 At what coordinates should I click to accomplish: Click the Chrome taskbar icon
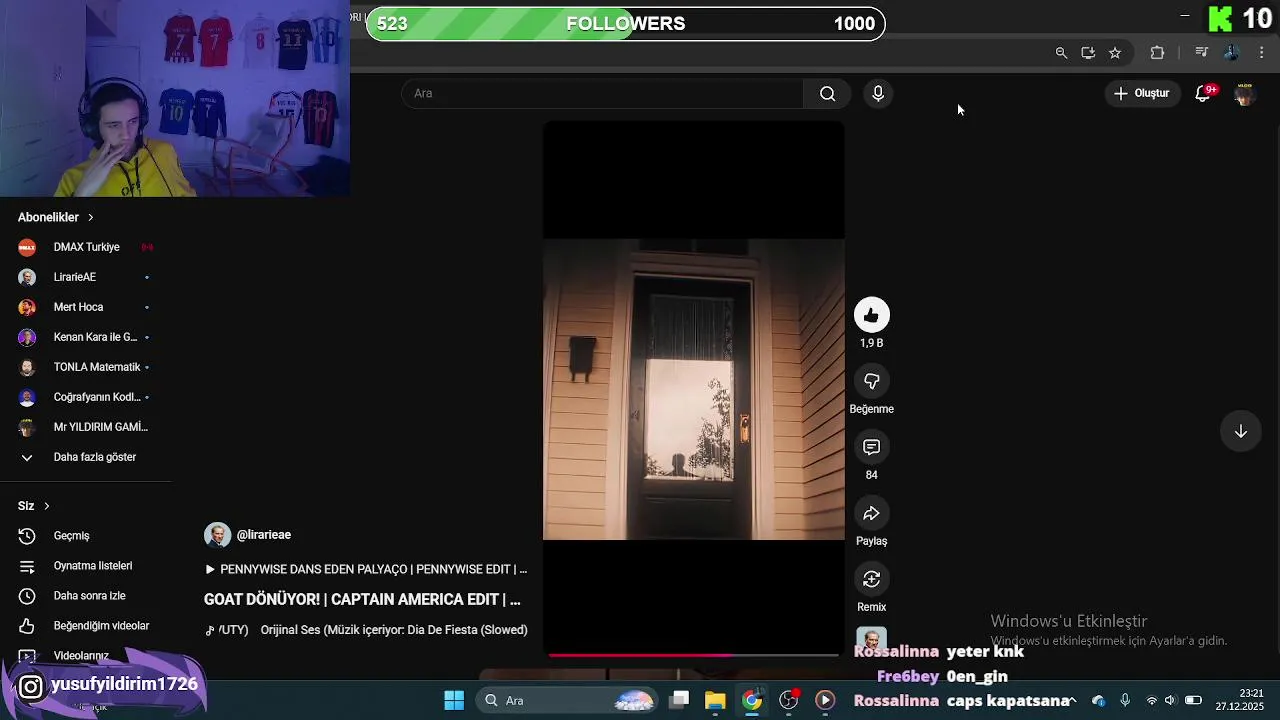[752, 700]
